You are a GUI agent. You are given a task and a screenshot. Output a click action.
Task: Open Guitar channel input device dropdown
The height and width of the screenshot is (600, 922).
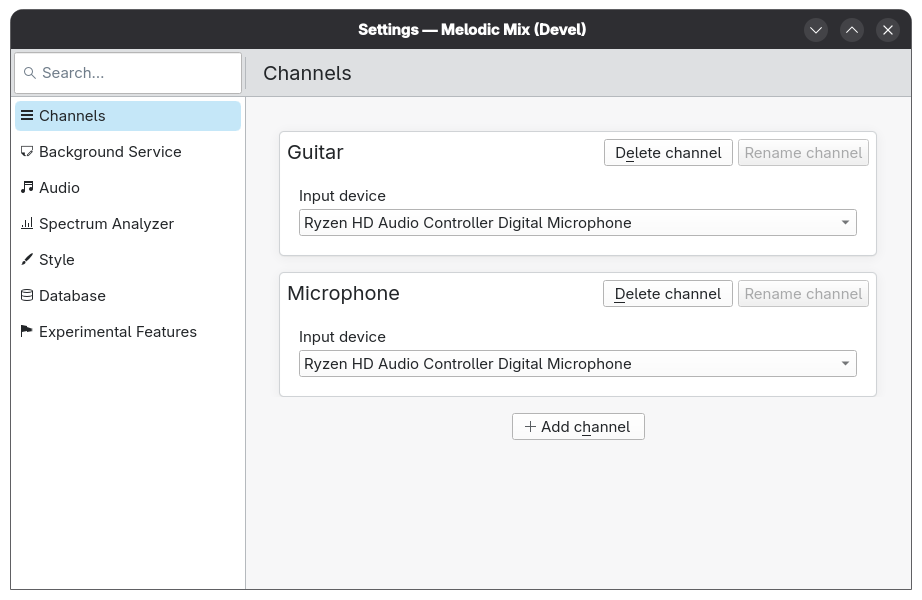click(577, 223)
